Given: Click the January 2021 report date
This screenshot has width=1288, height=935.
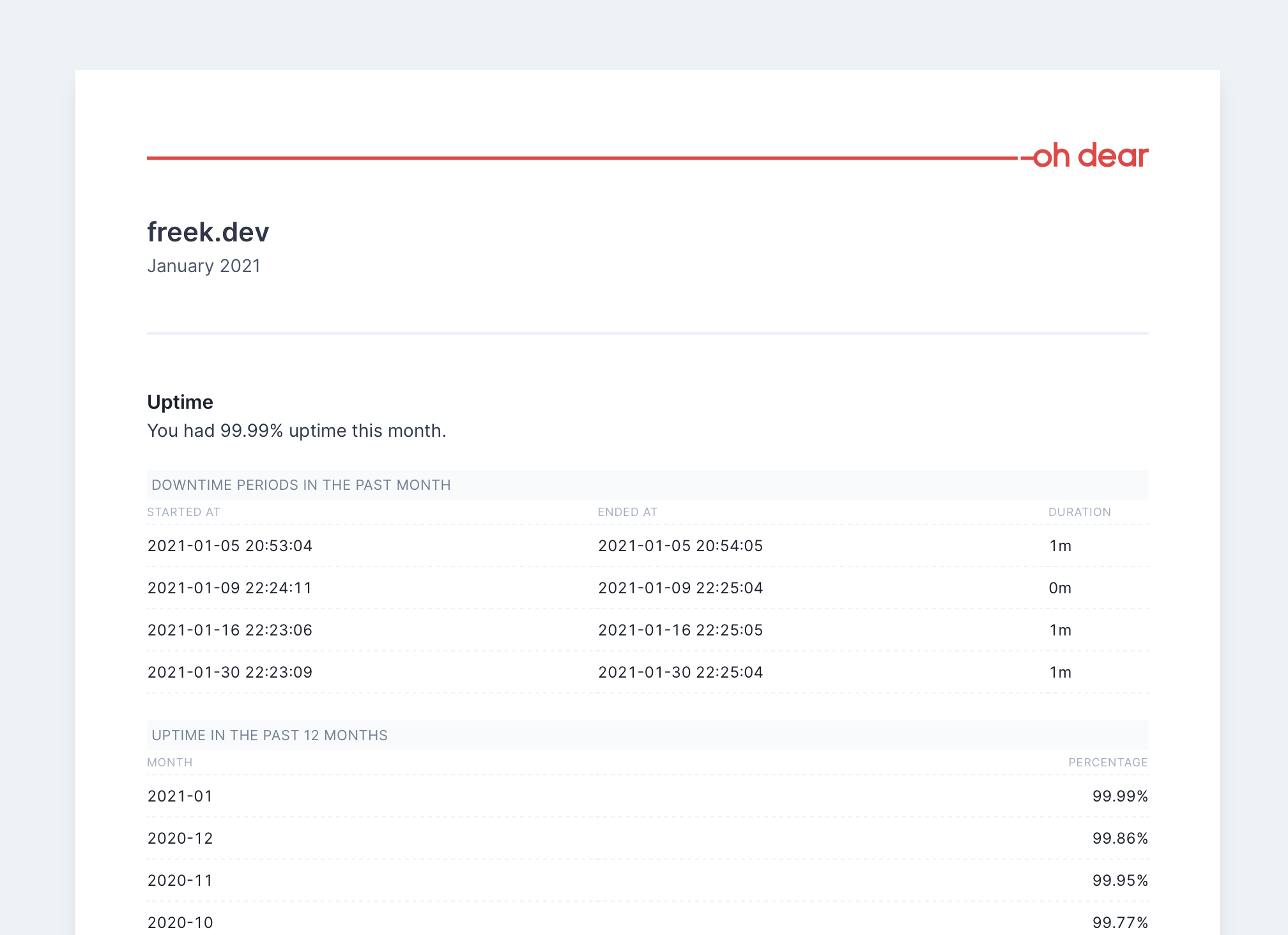Looking at the screenshot, I should pos(204,266).
